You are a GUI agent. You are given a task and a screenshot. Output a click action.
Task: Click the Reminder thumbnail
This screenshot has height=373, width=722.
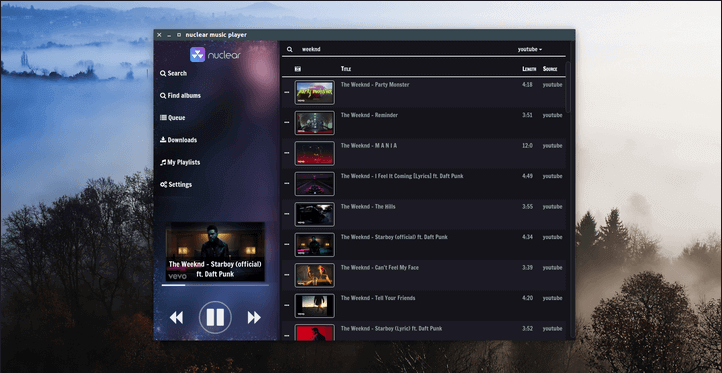314,123
